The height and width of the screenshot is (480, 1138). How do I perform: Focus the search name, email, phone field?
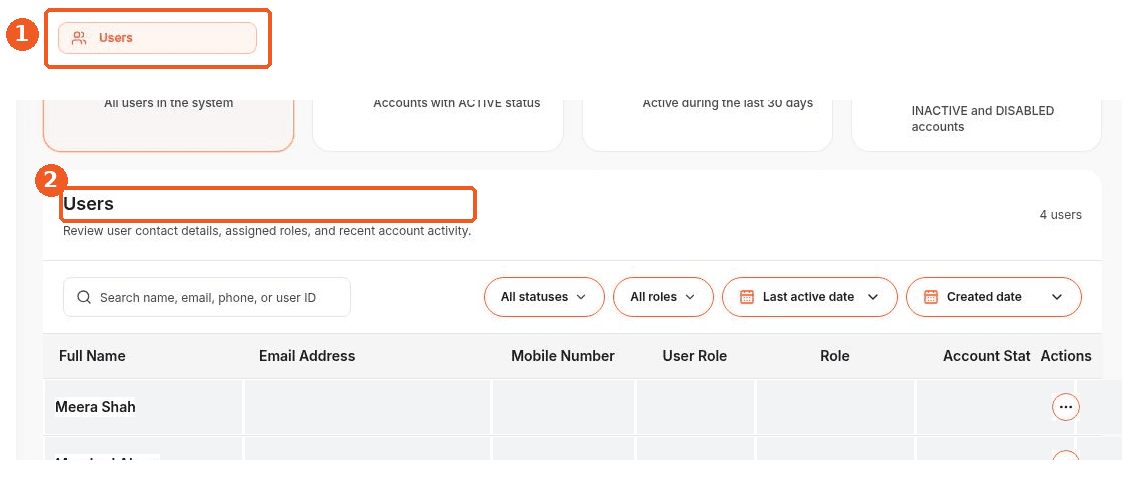point(207,297)
